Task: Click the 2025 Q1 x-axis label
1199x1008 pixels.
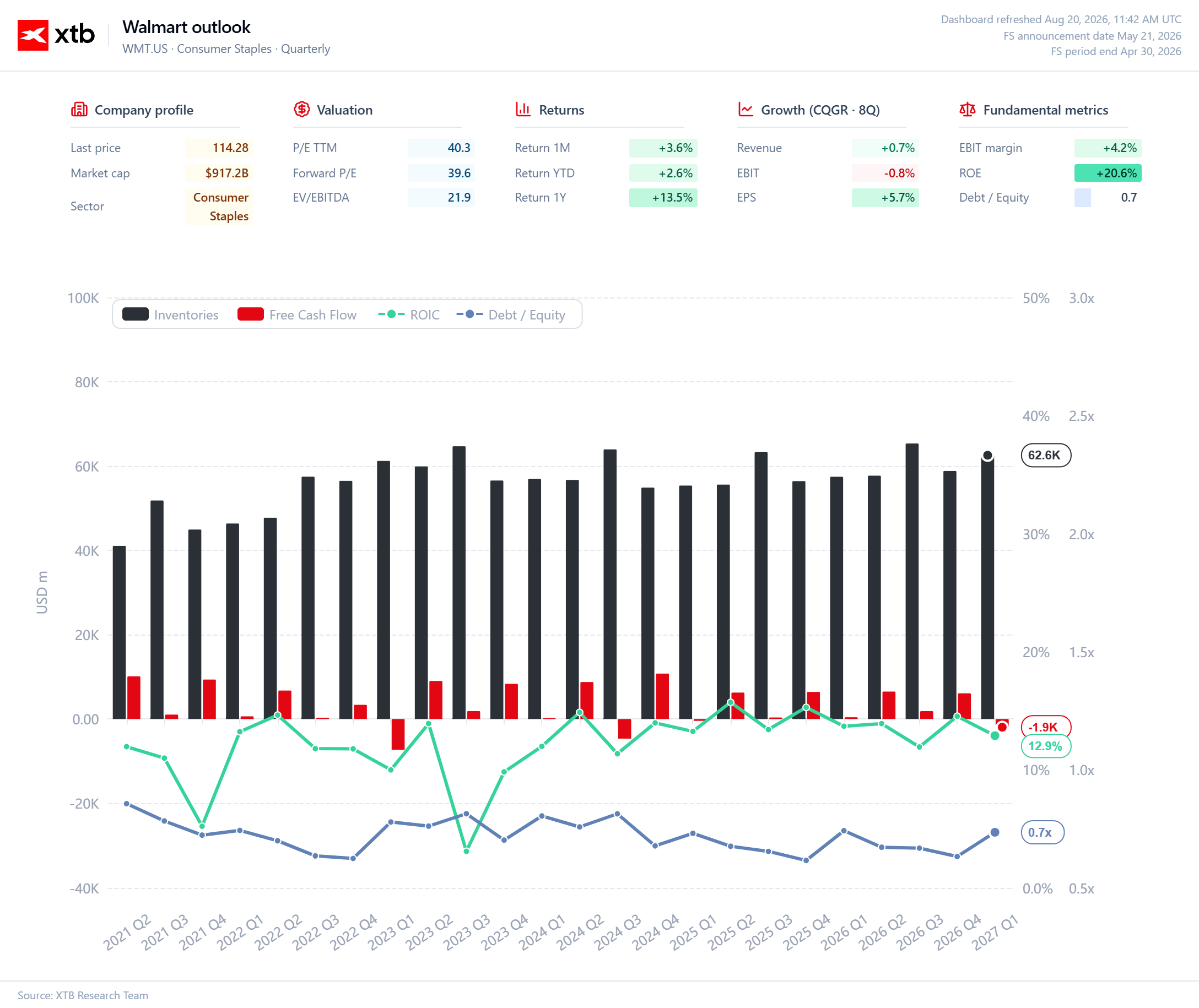Action: pos(693,932)
